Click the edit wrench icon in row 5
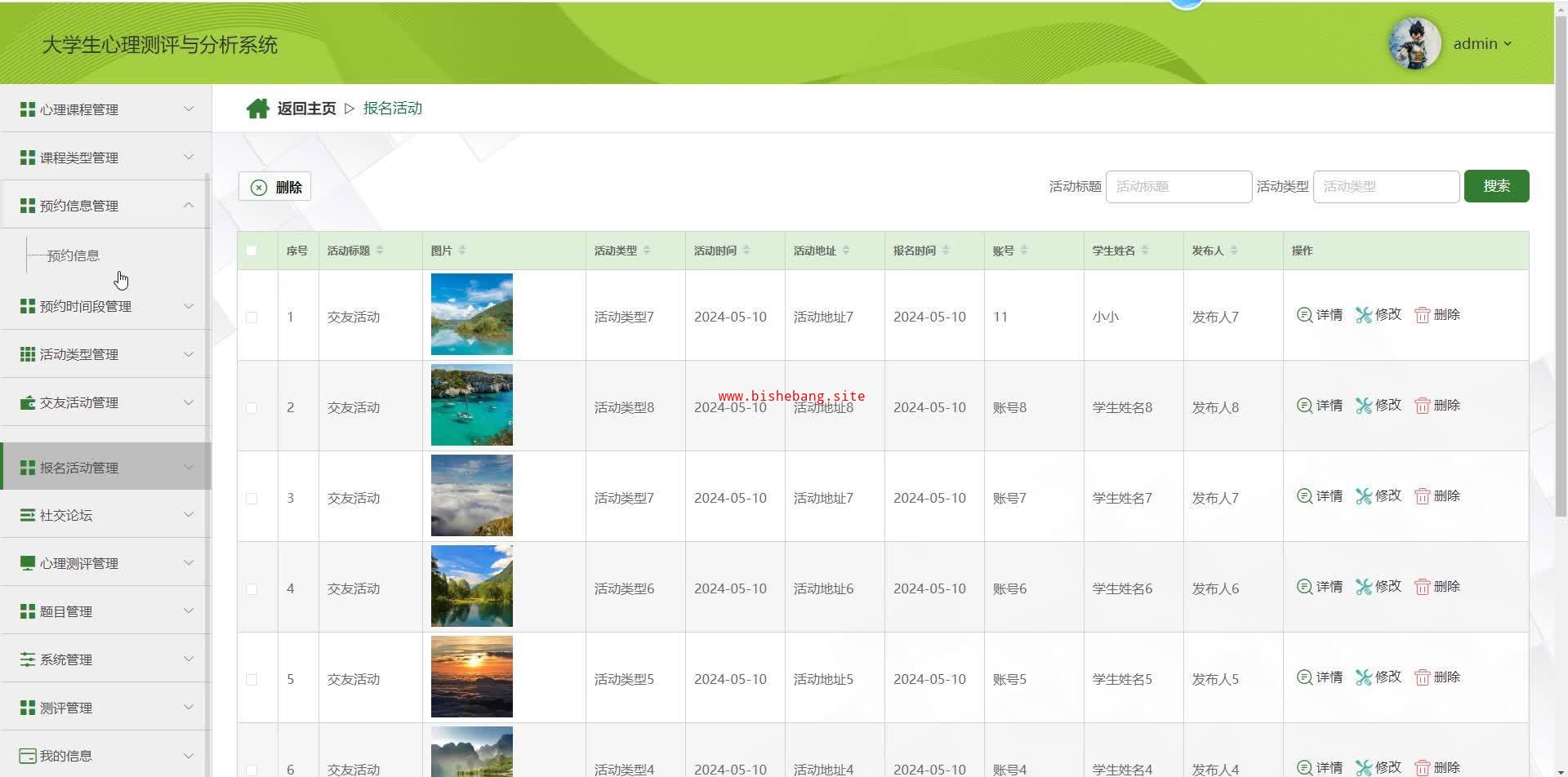This screenshot has height=777, width=1568. 1363,677
